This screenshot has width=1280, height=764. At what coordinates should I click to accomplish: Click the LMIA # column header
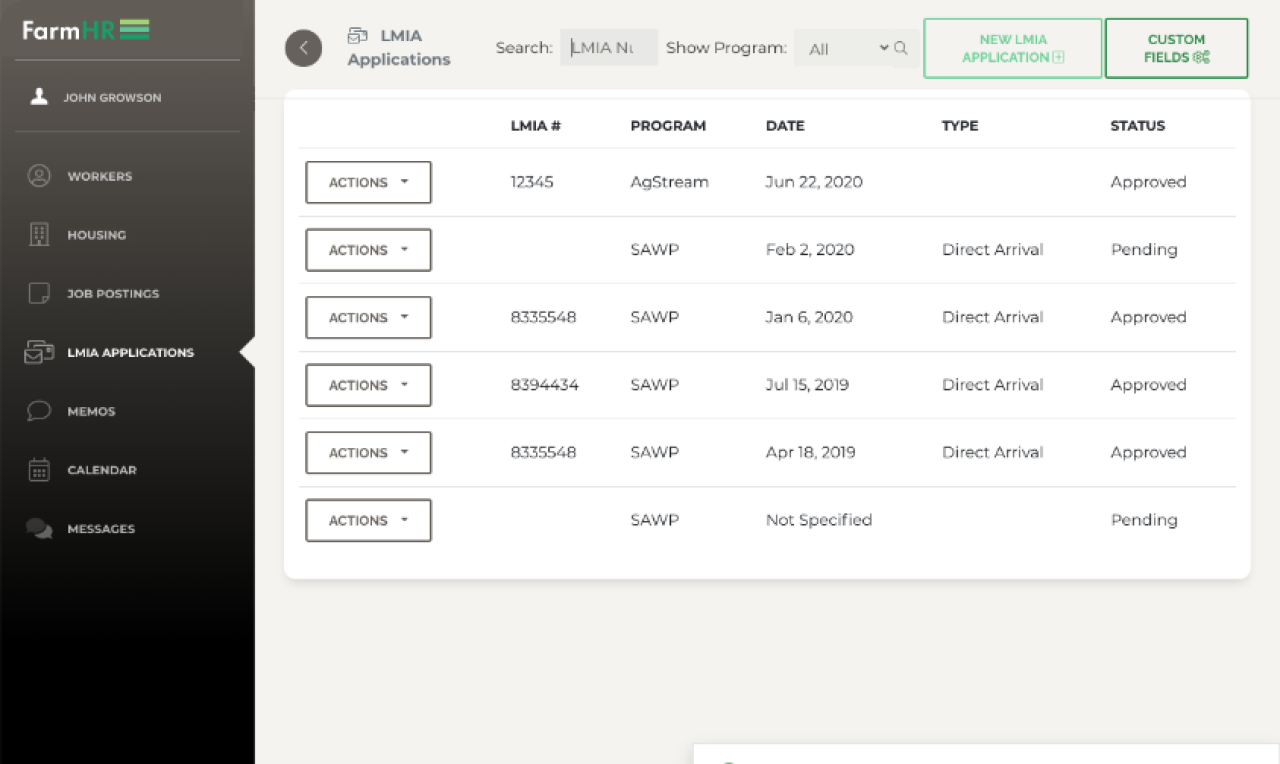pyautogui.click(x=535, y=126)
